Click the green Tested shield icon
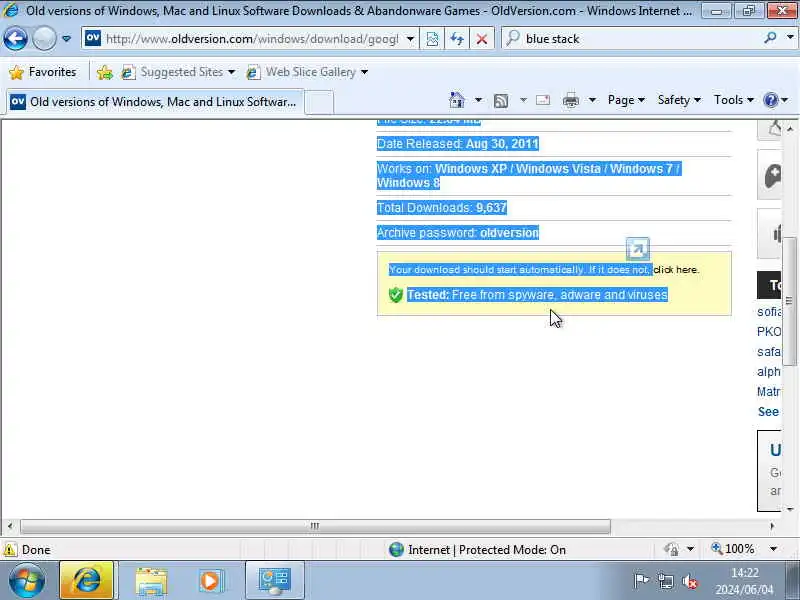The width and height of the screenshot is (800, 600). click(396, 294)
